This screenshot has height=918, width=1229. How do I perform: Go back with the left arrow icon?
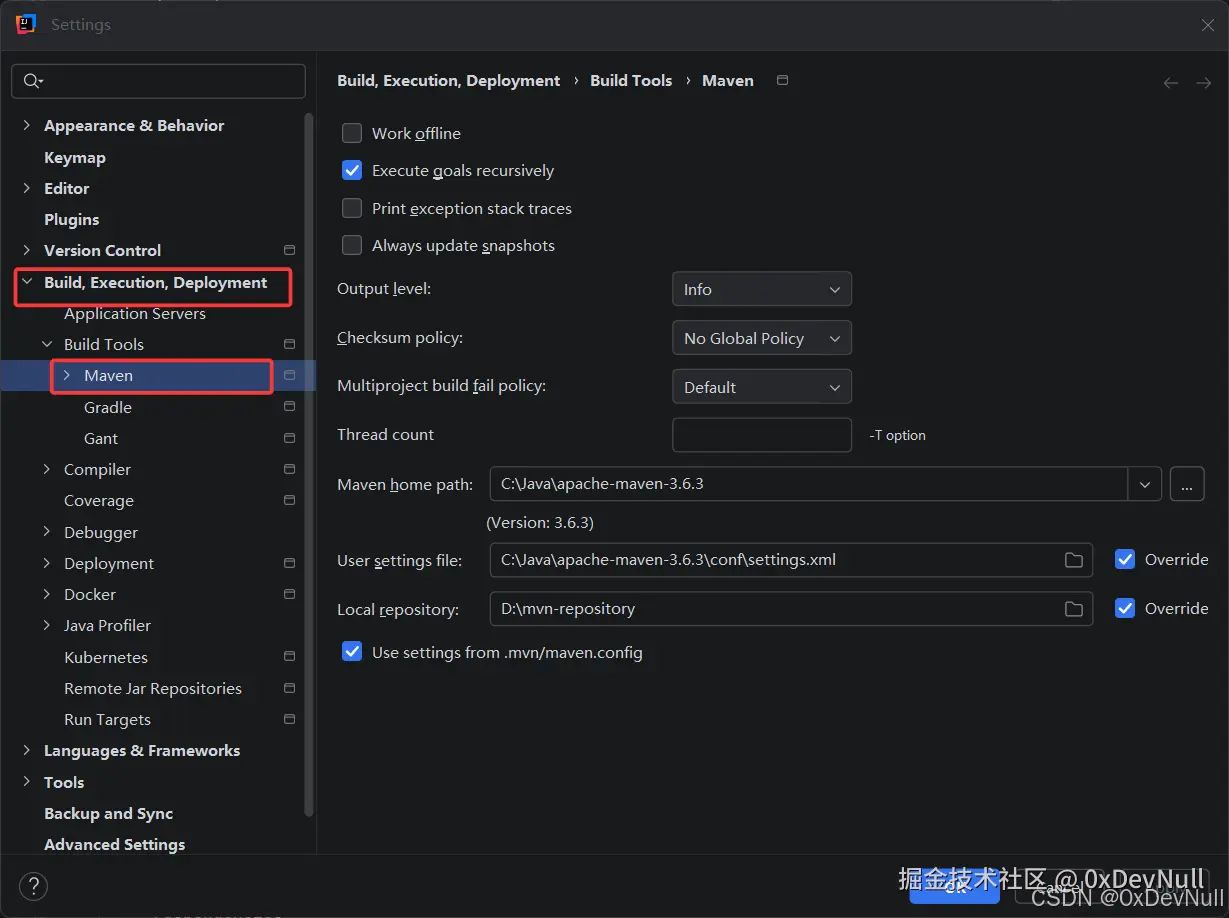coord(1170,83)
